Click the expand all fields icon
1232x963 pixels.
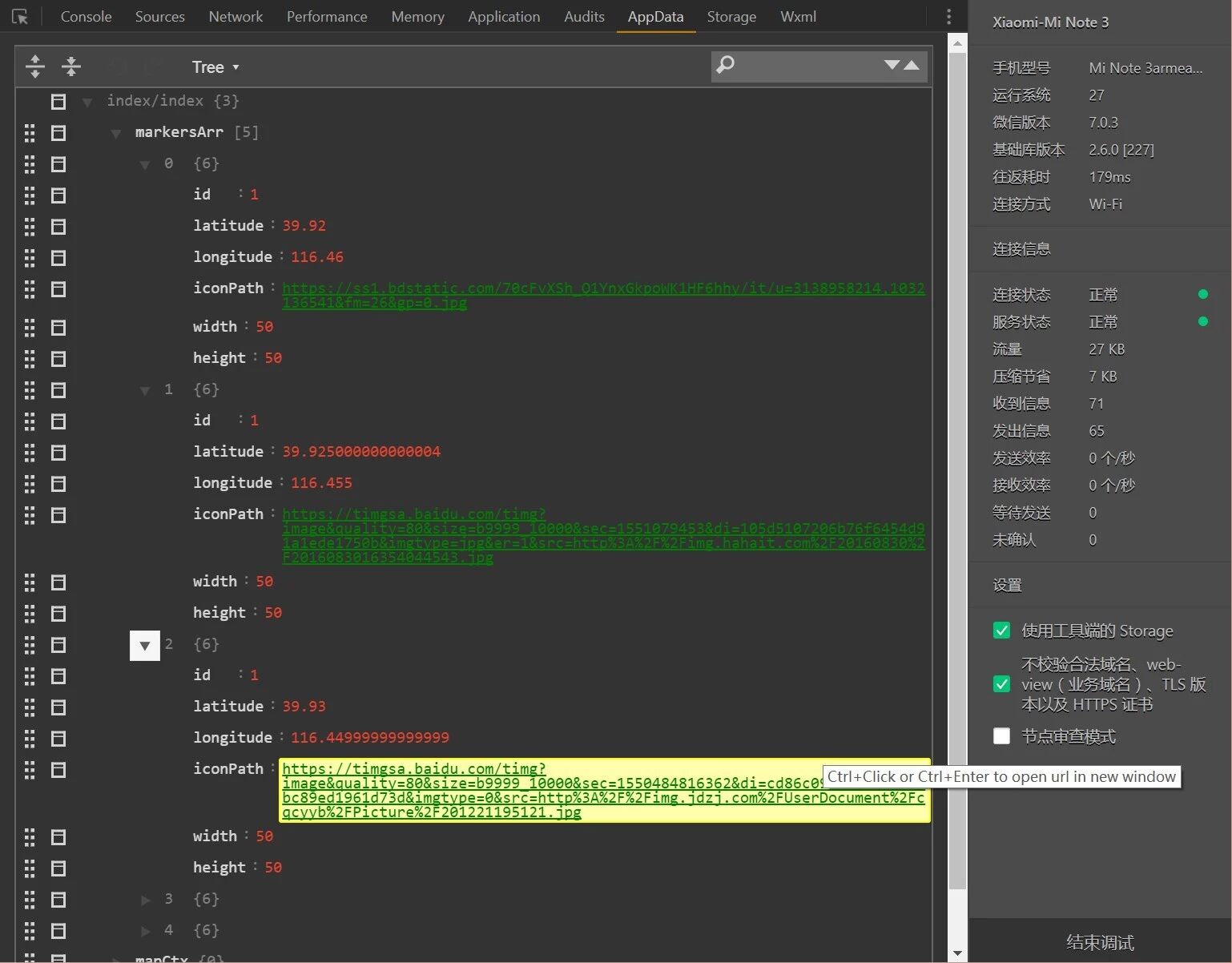pyautogui.click(x=35, y=66)
